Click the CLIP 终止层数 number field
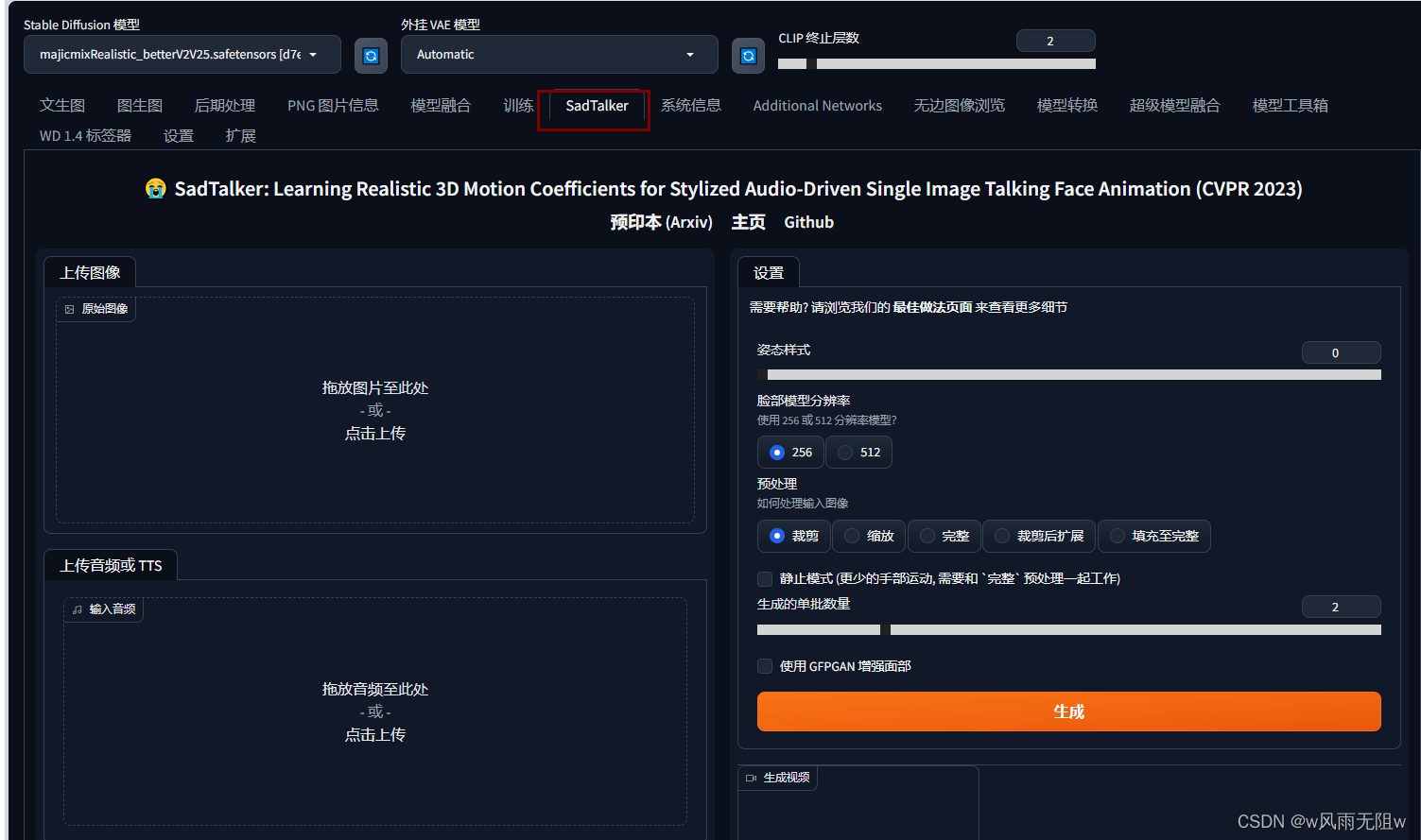The width and height of the screenshot is (1421, 840). pyautogui.click(x=1055, y=41)
